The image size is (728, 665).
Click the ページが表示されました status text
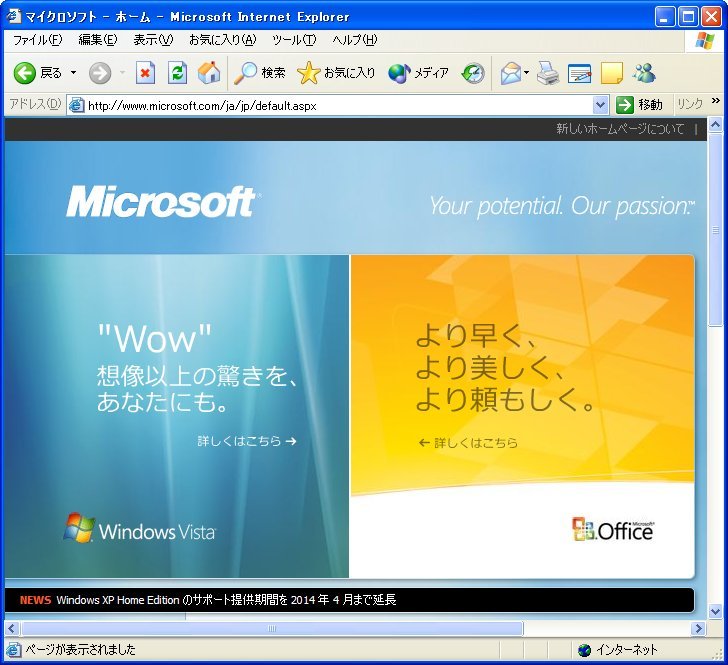coord(80,649)
